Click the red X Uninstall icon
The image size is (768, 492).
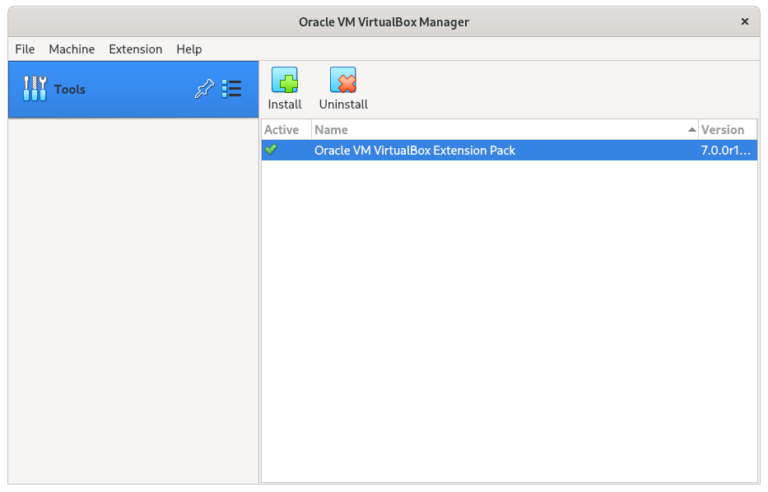(x=343, y=81)
